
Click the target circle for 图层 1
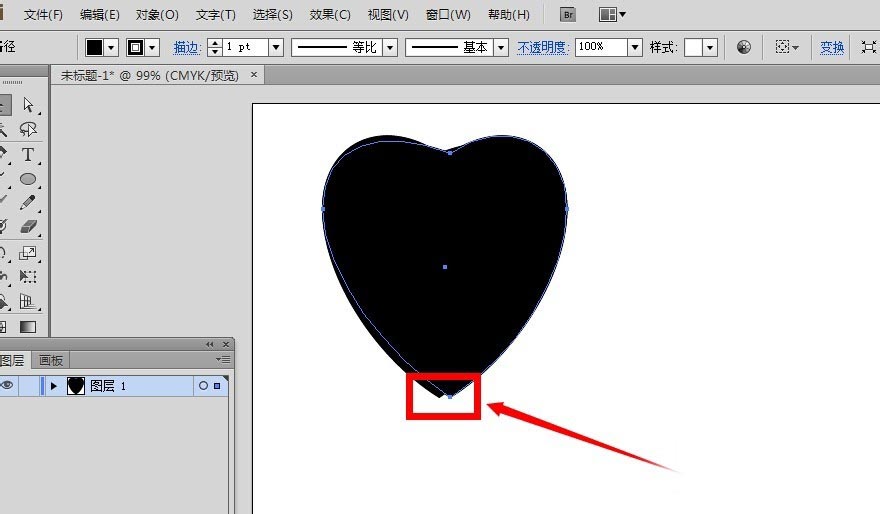click(x=203, y=386)
